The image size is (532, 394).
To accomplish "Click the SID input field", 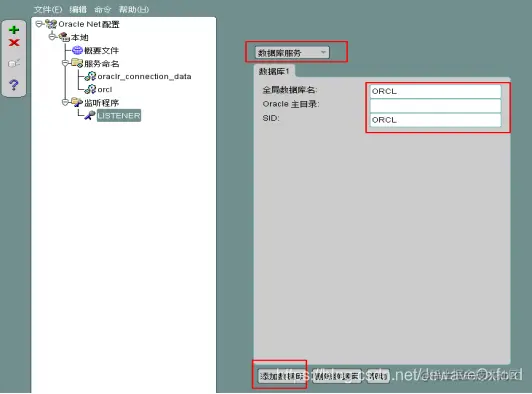I will [x=435, y=120].
